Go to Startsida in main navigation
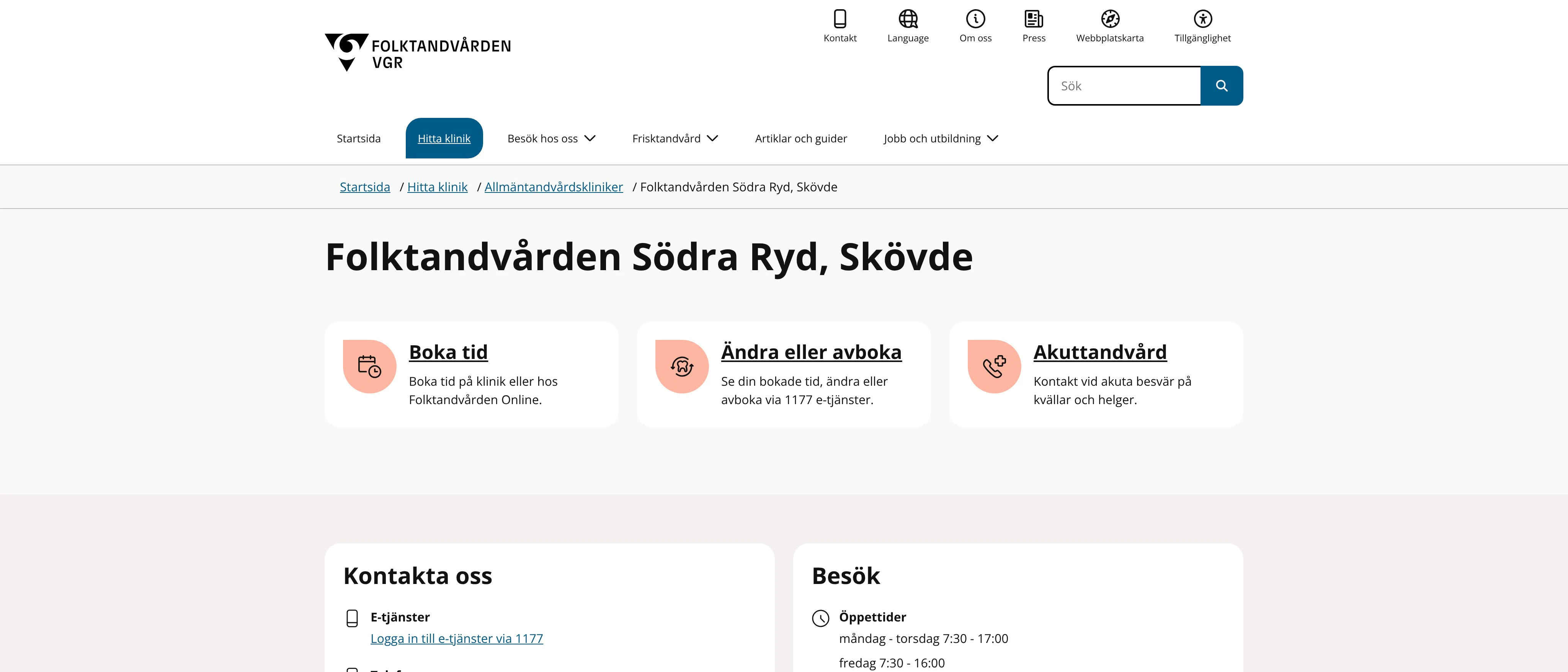This screenshot has height=672, width=1568. coord(359,139)
